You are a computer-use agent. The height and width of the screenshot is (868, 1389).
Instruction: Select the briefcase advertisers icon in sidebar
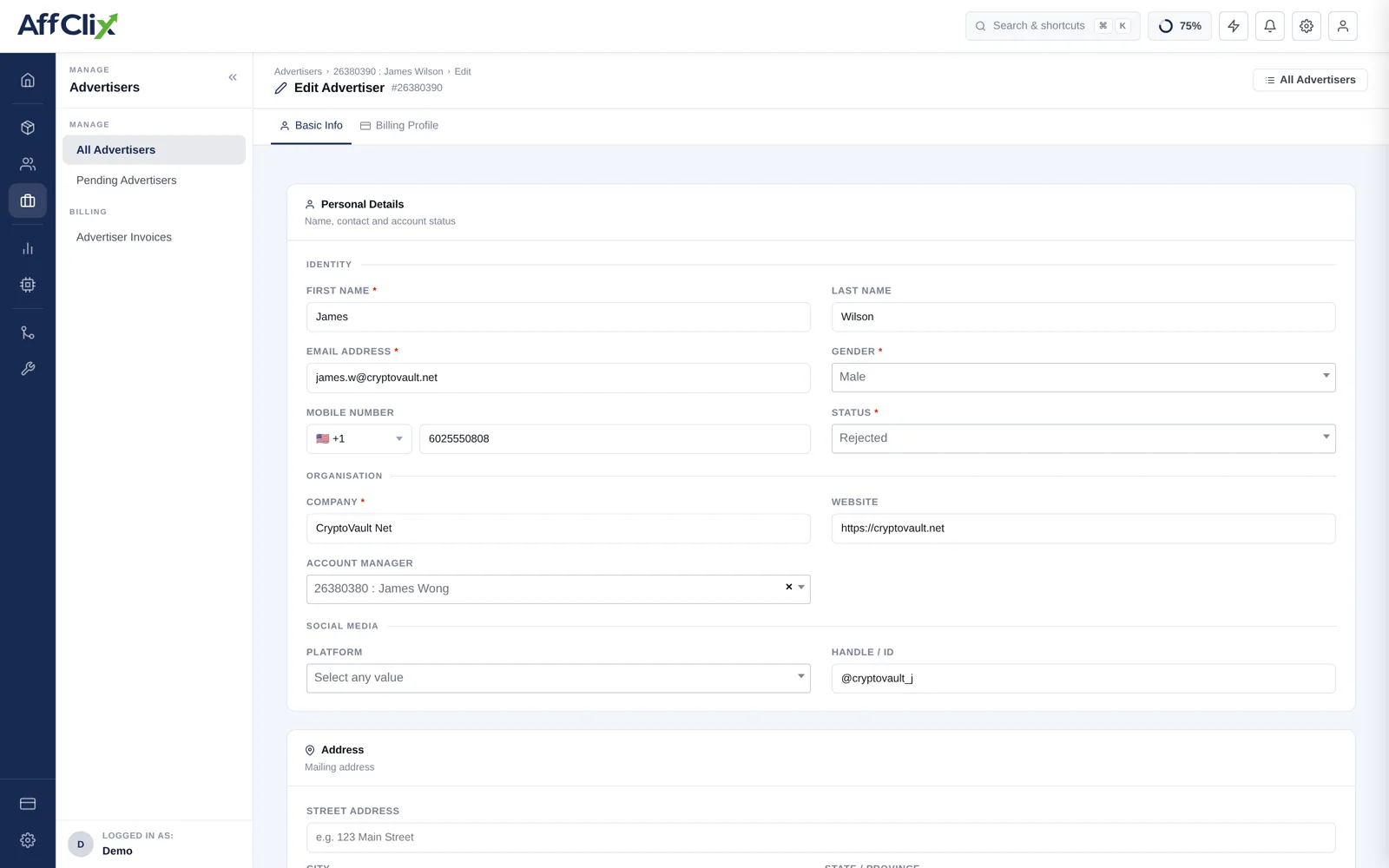pyautogui.click(x=28, y=201)
